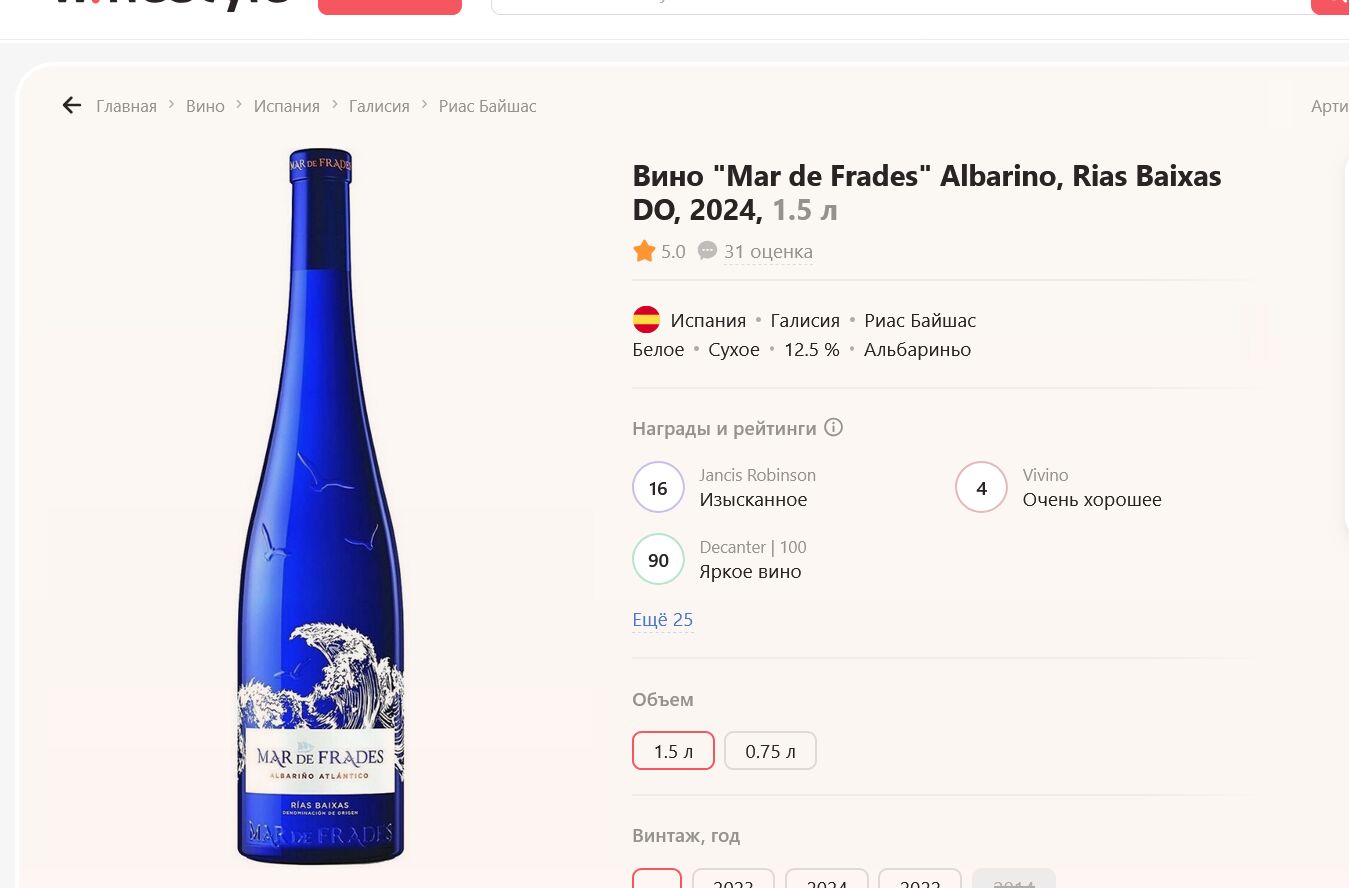Click the Альбариньо grape variety link

click(917, 350)
